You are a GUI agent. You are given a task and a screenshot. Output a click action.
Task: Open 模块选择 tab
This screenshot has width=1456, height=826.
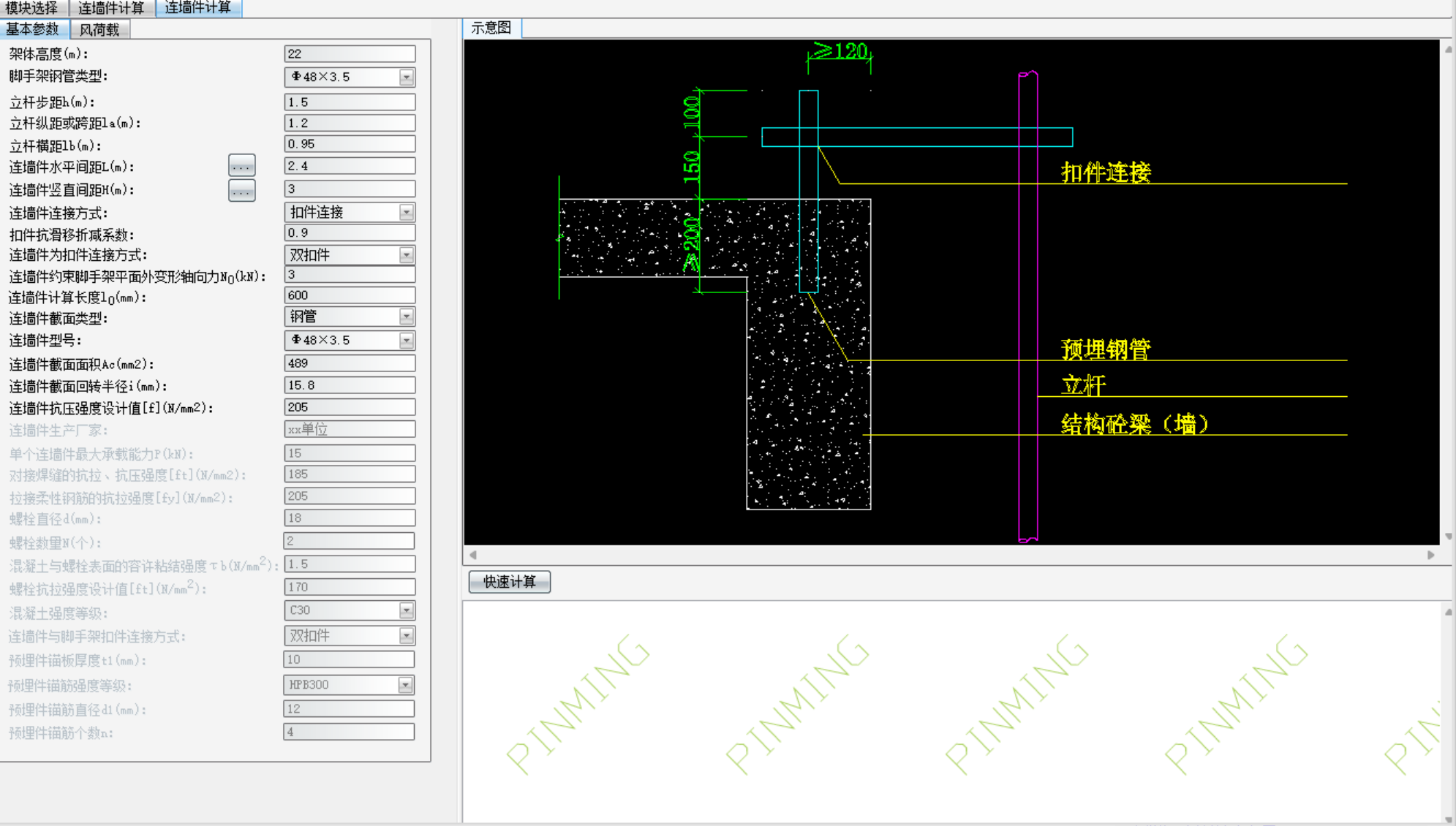click(x=32, y=8)
